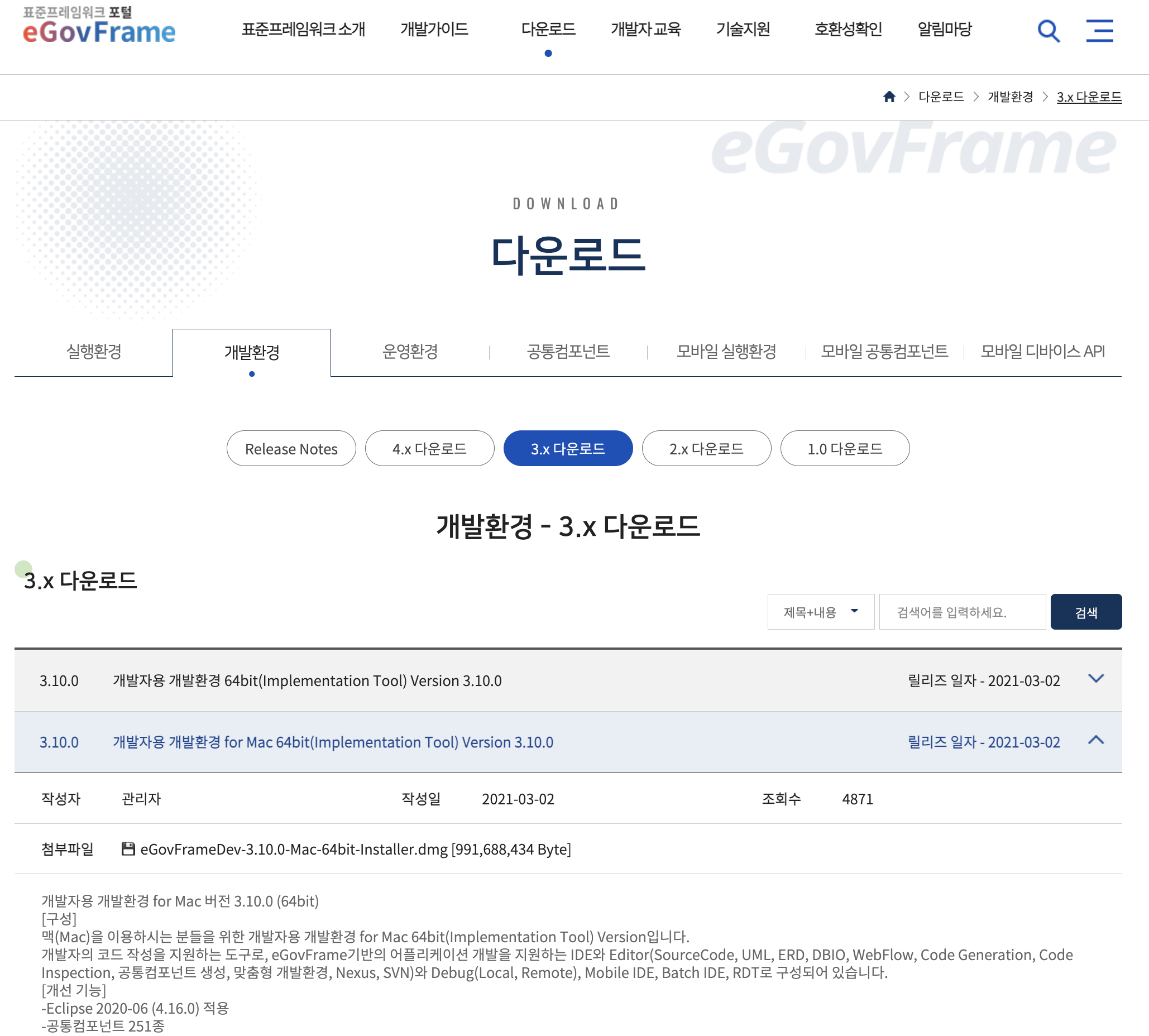The image size is (1149, 1036).
Task: Open the hamburger menu icon
Action: 1099,31
